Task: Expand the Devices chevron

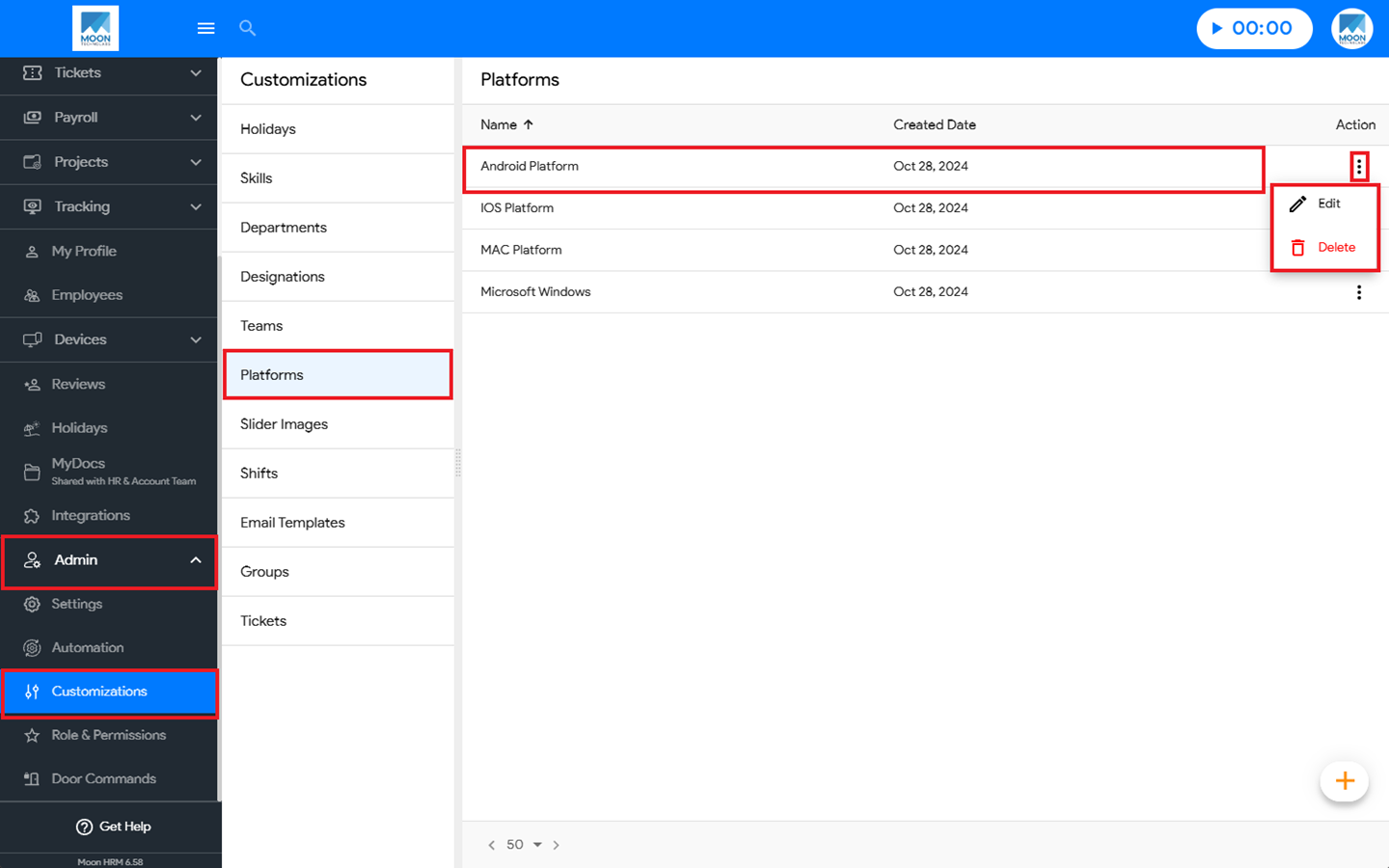Action: point(196,339)
